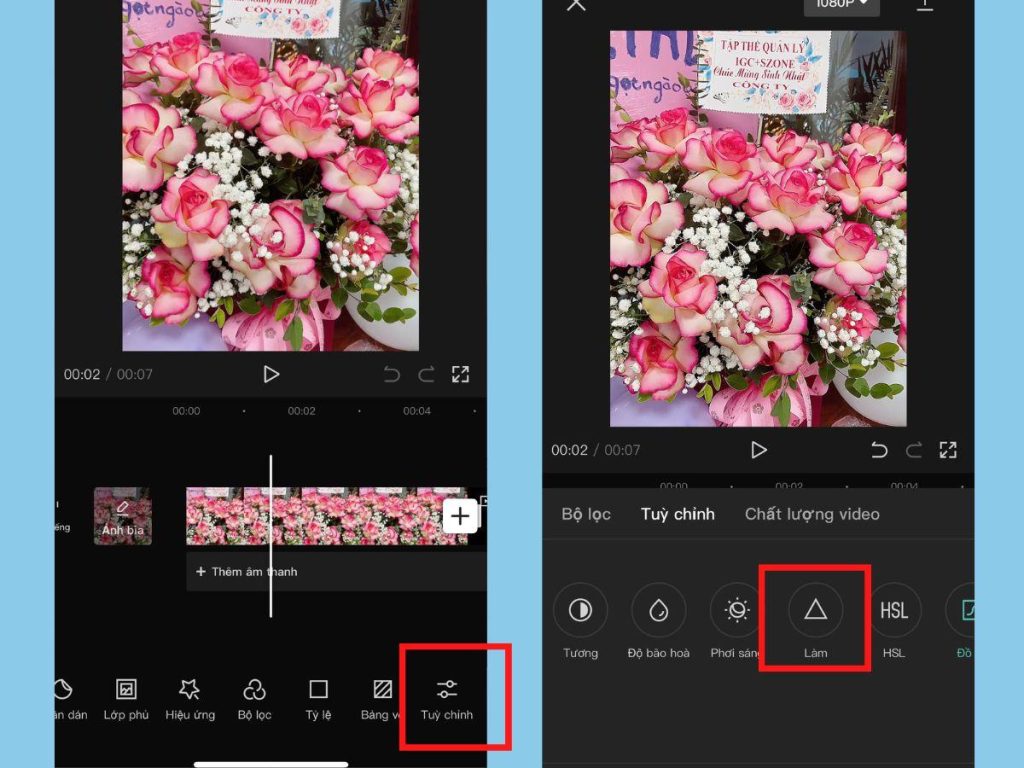Select the Độ bão hoà saturation adjustment
The image size is (1024, 768).
point(659,611)
